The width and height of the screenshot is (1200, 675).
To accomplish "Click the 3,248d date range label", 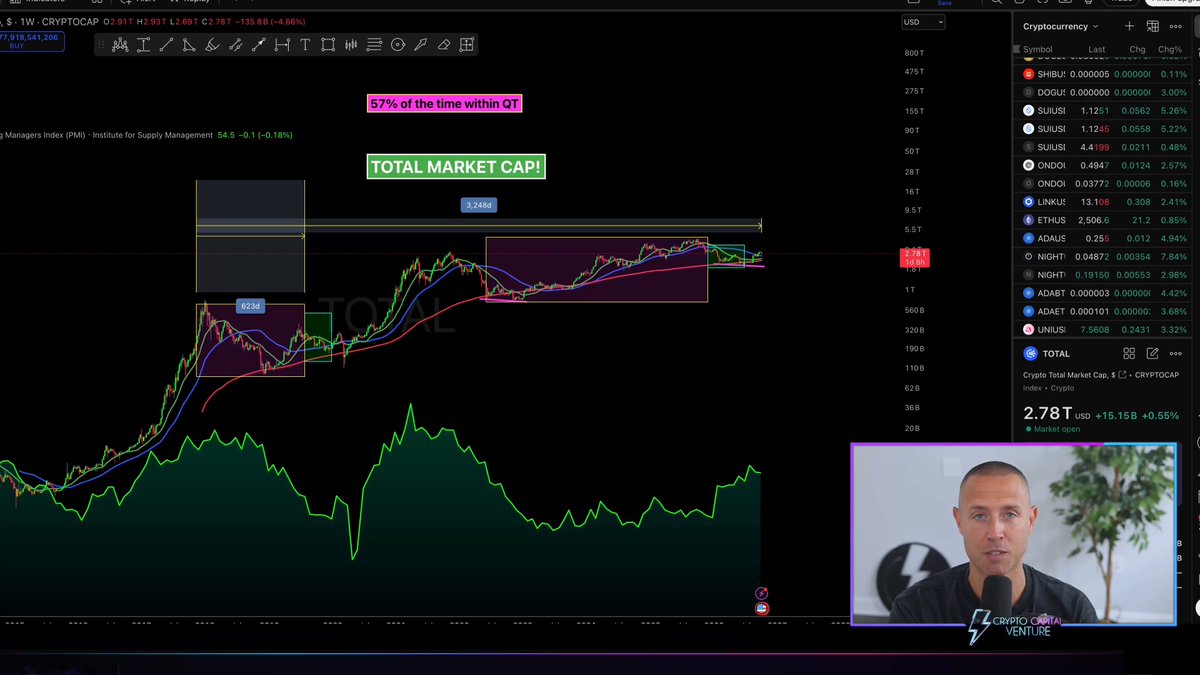I will (x=479, y=205).
